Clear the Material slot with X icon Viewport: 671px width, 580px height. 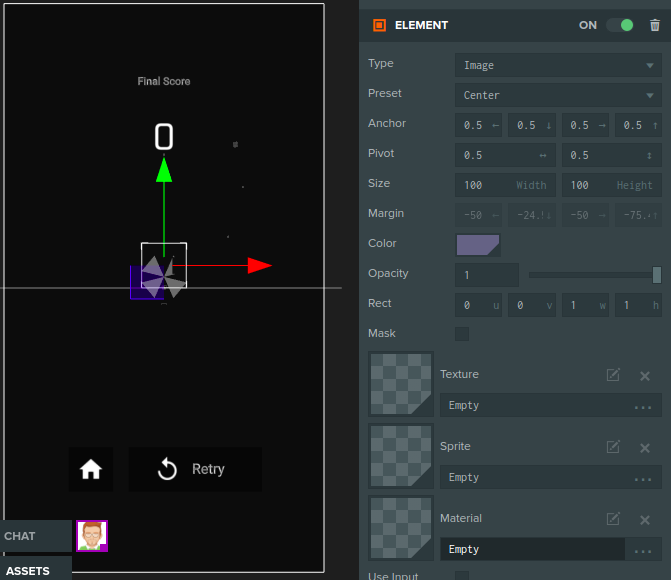click(x=645, y=520)
